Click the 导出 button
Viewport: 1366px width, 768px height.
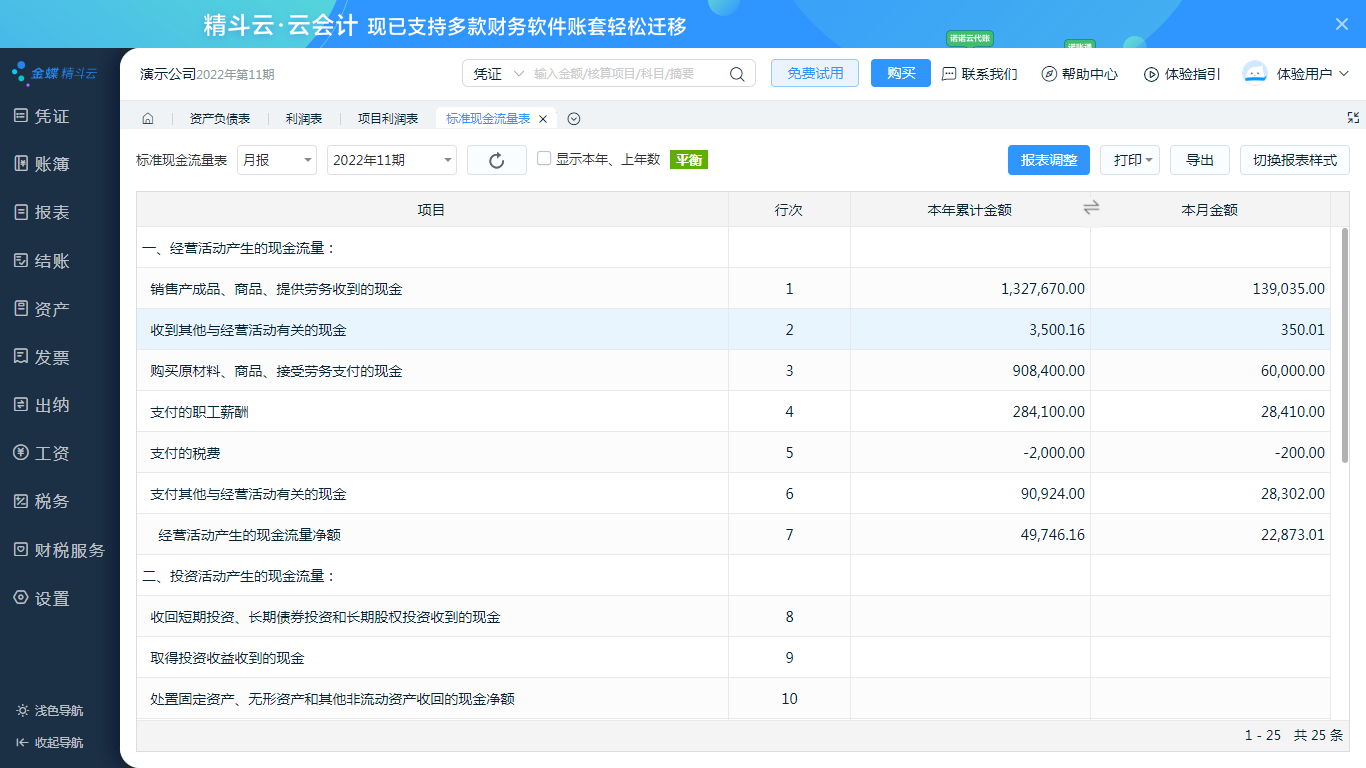tap(1199, 160)
